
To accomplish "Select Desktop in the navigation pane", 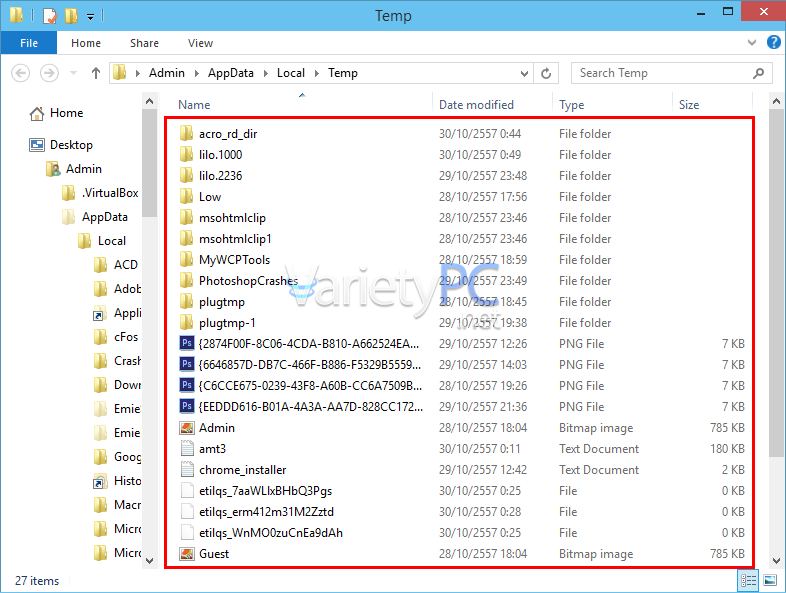I will (x=61, y=145).
